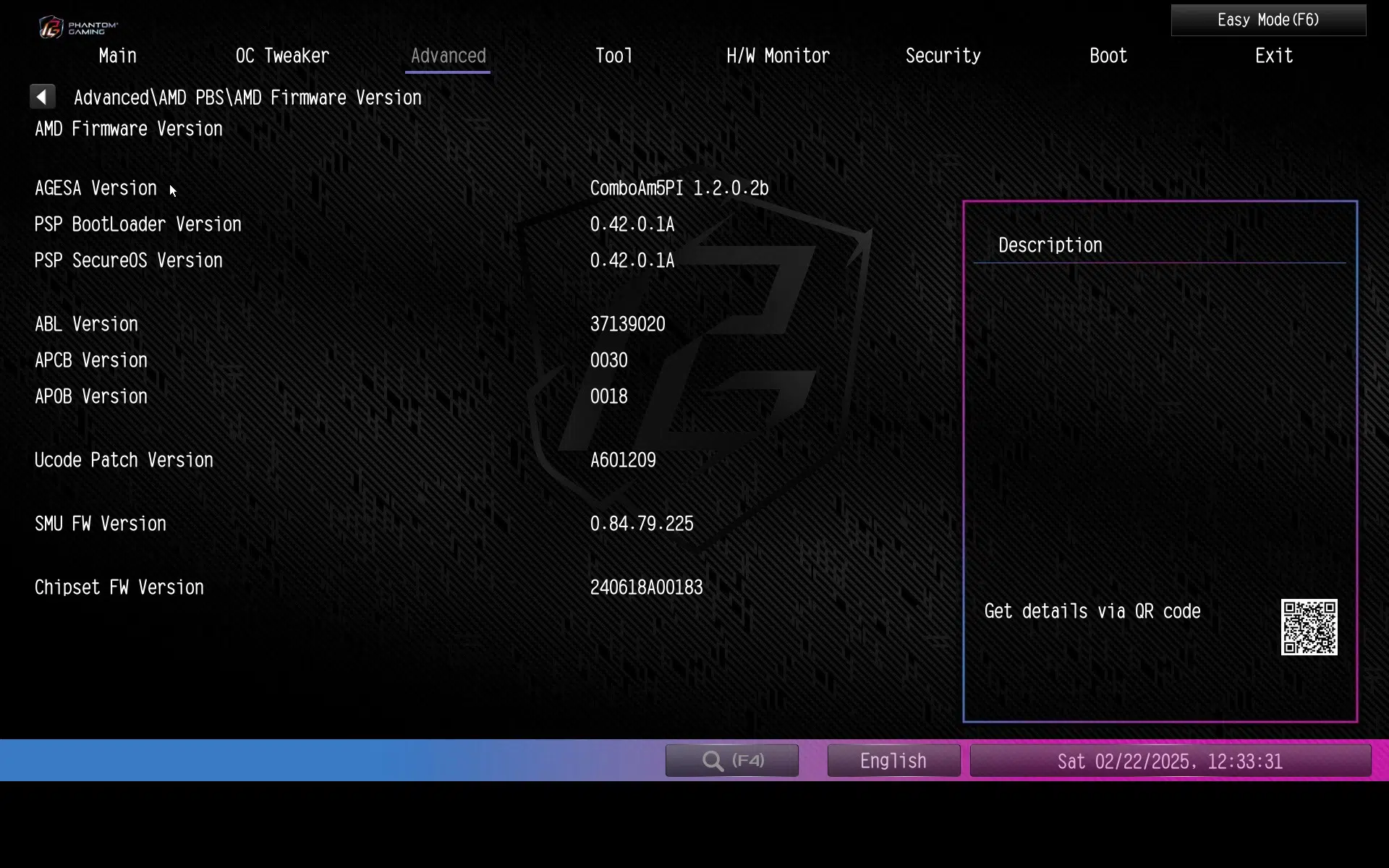Image resolution: width=1389 pixels, height=868 pixels.
Task: Click the Description panel heading
Action: coord(1050,245)
